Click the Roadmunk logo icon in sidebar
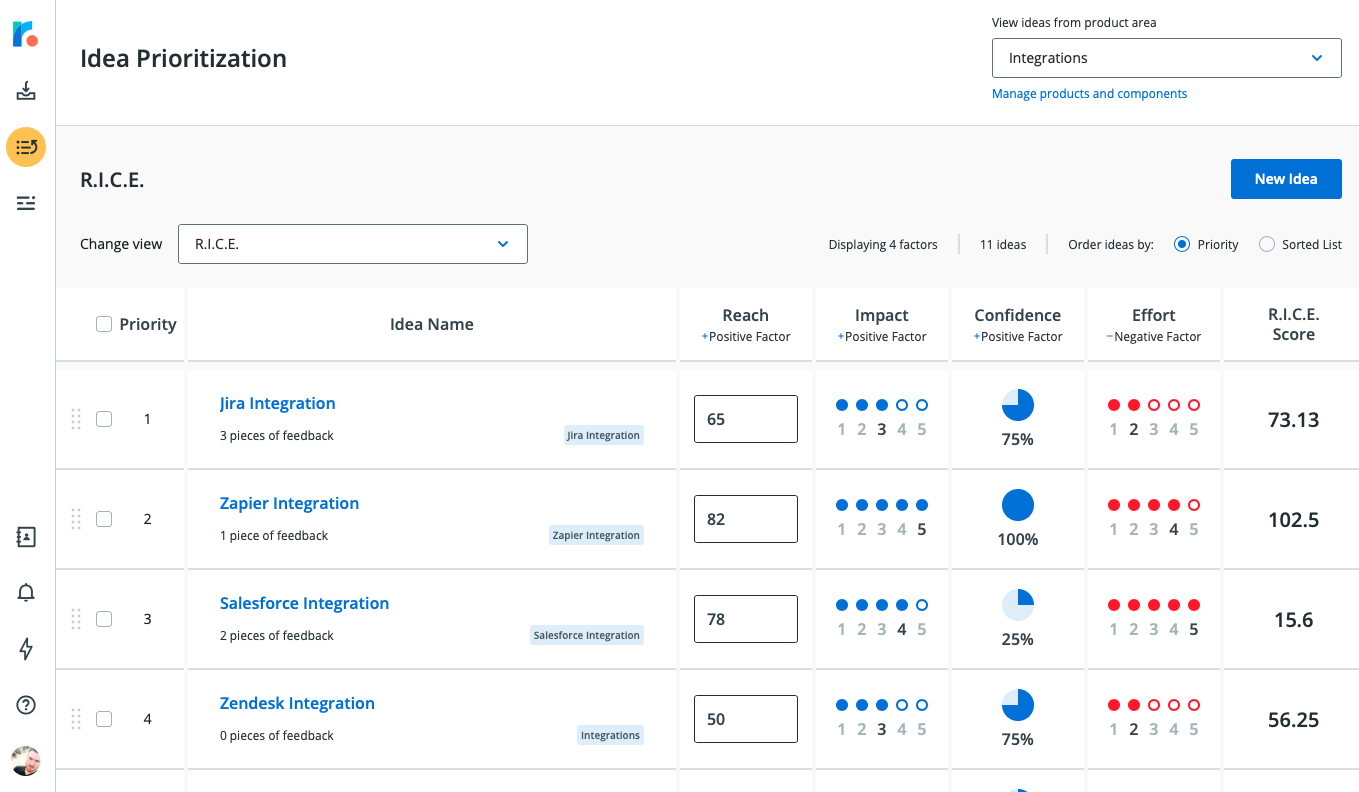 pos(26,34)
